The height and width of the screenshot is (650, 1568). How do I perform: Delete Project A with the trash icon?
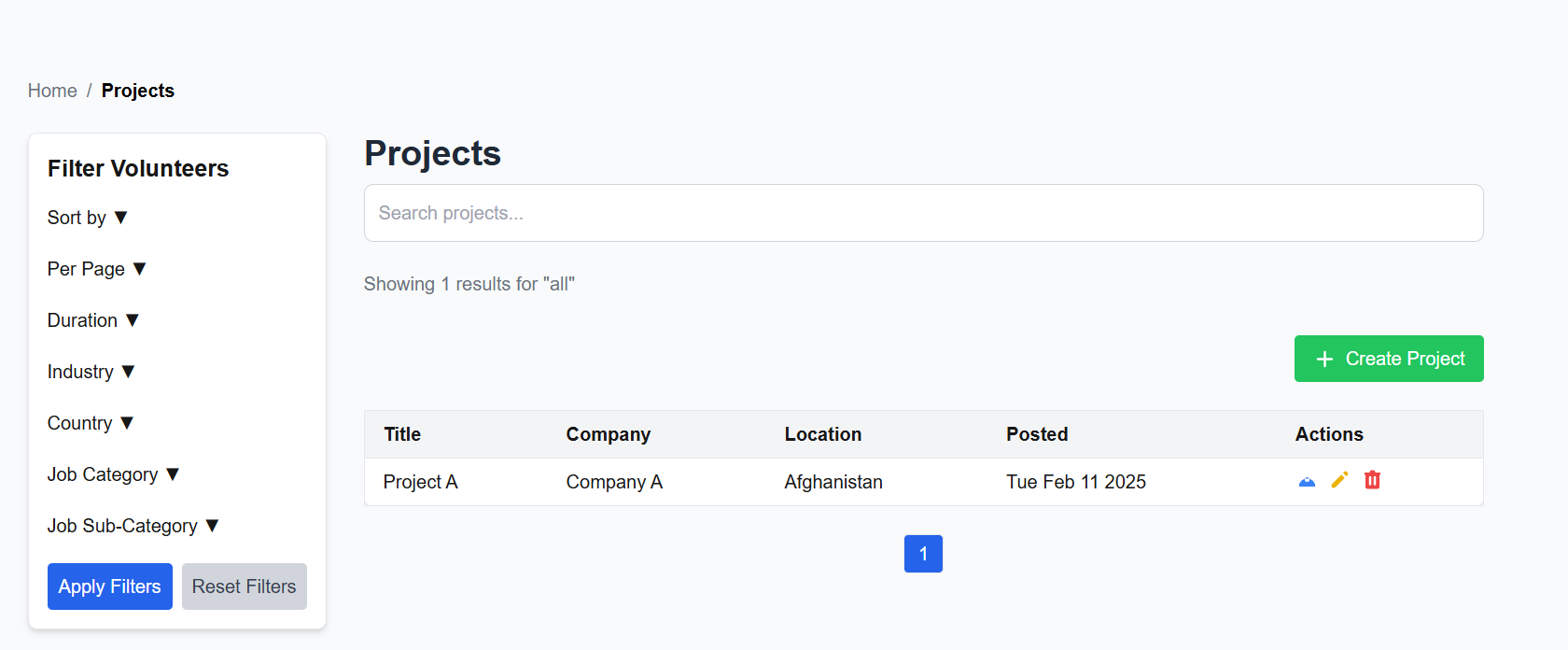click(x=1372, y=480)
